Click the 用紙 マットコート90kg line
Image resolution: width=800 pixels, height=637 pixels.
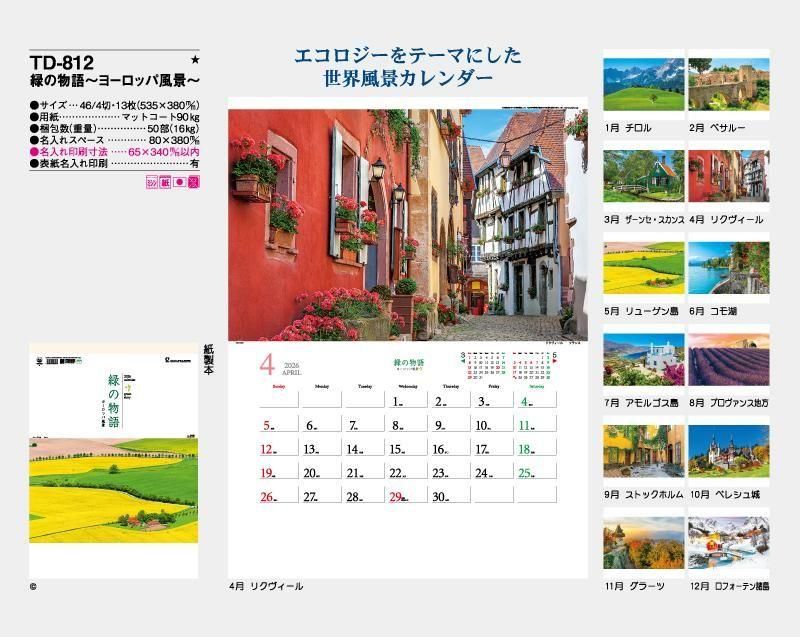(114, 117)
